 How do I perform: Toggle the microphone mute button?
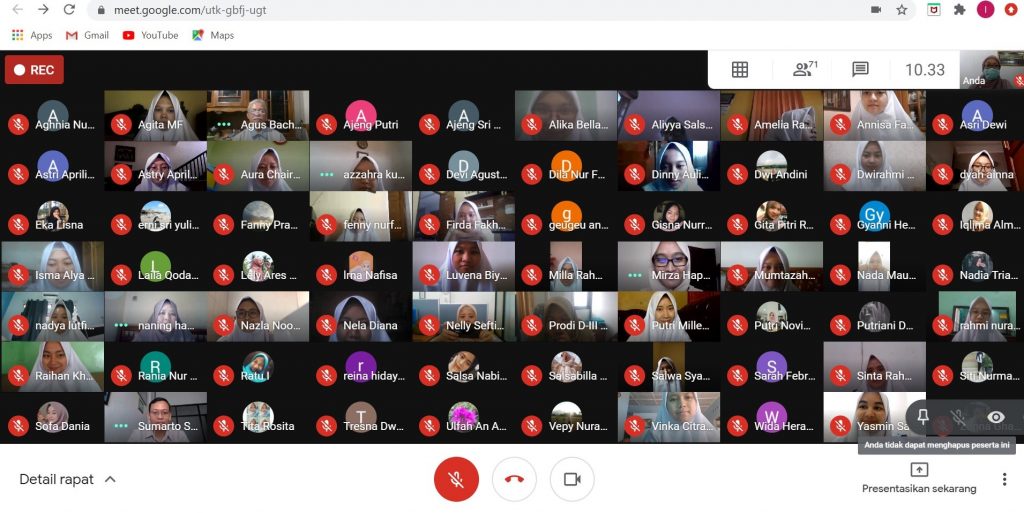pyautogui.click(x=456, y=480)
